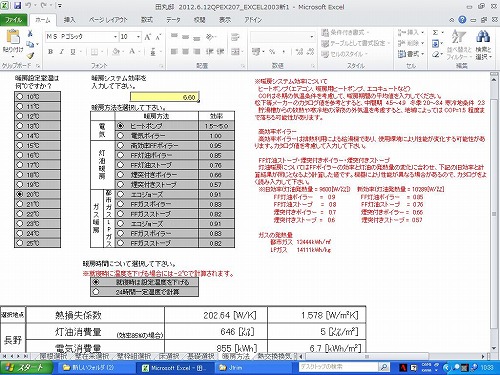This screenshot has width=500, height=375.
Task: Toggle Bold formatting
Action: click(50, 52)
